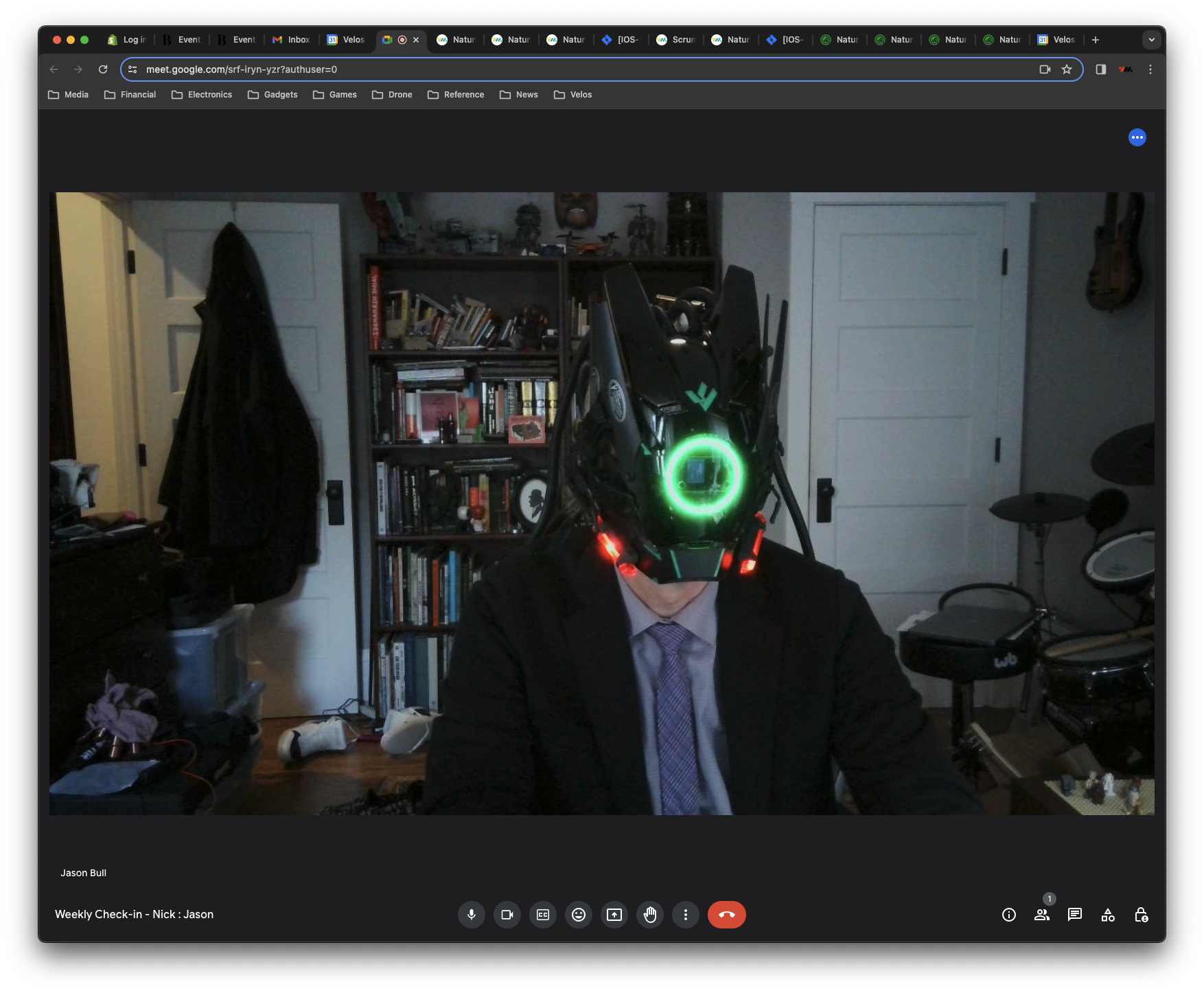Image resolution: width=1204 pixels, height=993 pixels.
Task: Open the Activities panel icon
Action: click(x=1107, y=914)
